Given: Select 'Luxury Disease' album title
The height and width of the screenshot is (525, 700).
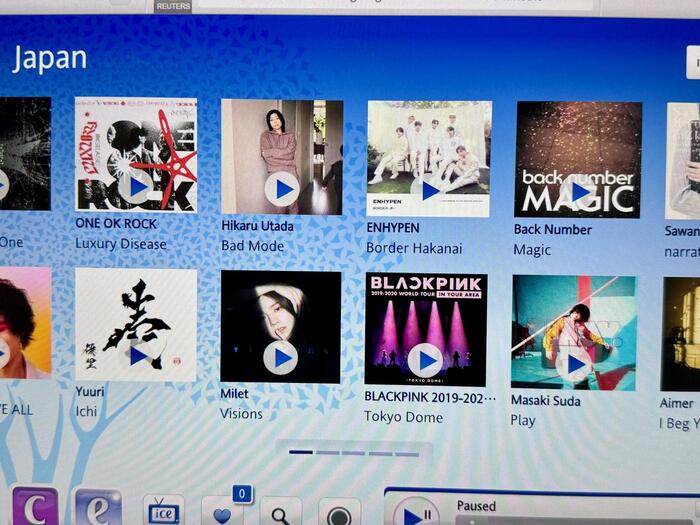Looking at the screenshot, I should pos(121,244).
